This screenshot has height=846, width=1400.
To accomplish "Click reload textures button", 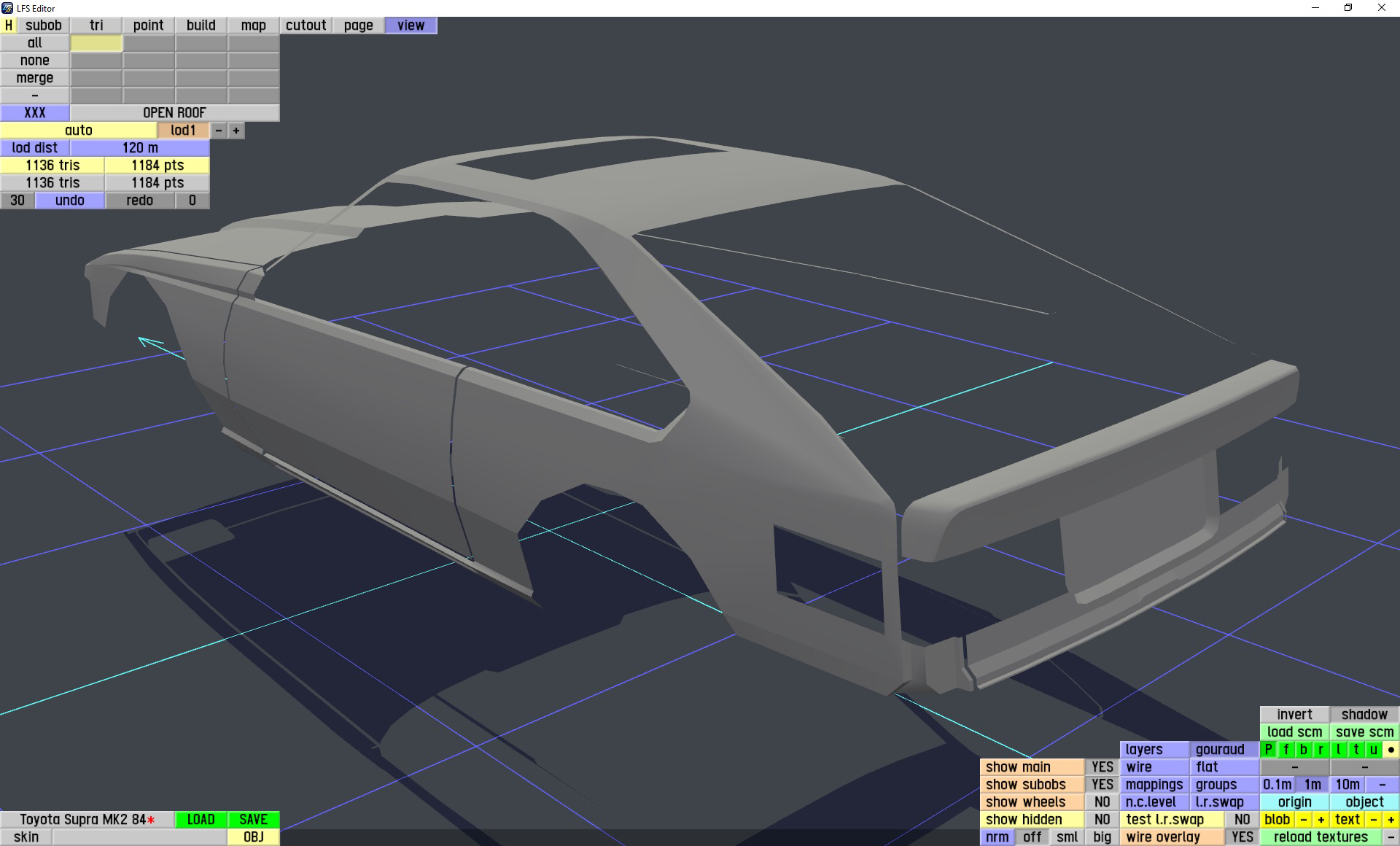I will (1321, 837).
